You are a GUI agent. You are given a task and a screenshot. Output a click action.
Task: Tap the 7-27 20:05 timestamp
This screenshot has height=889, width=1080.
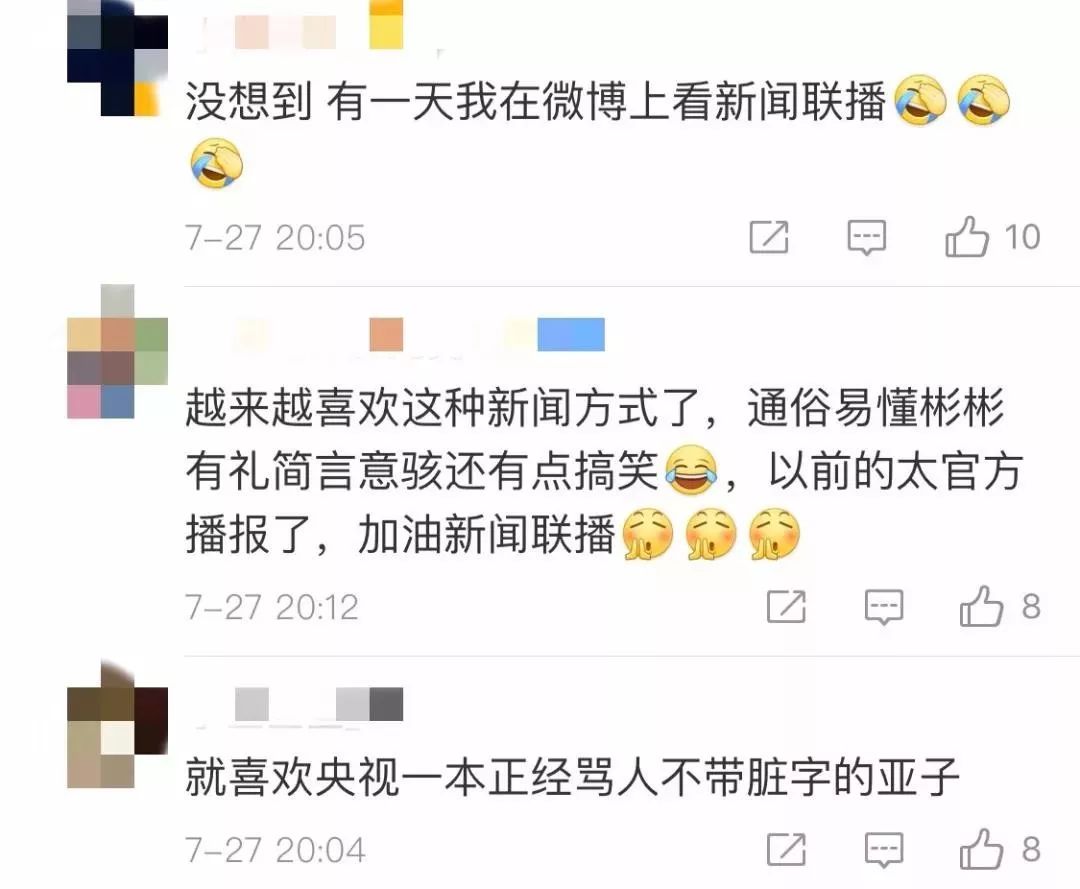click(275, 238)
